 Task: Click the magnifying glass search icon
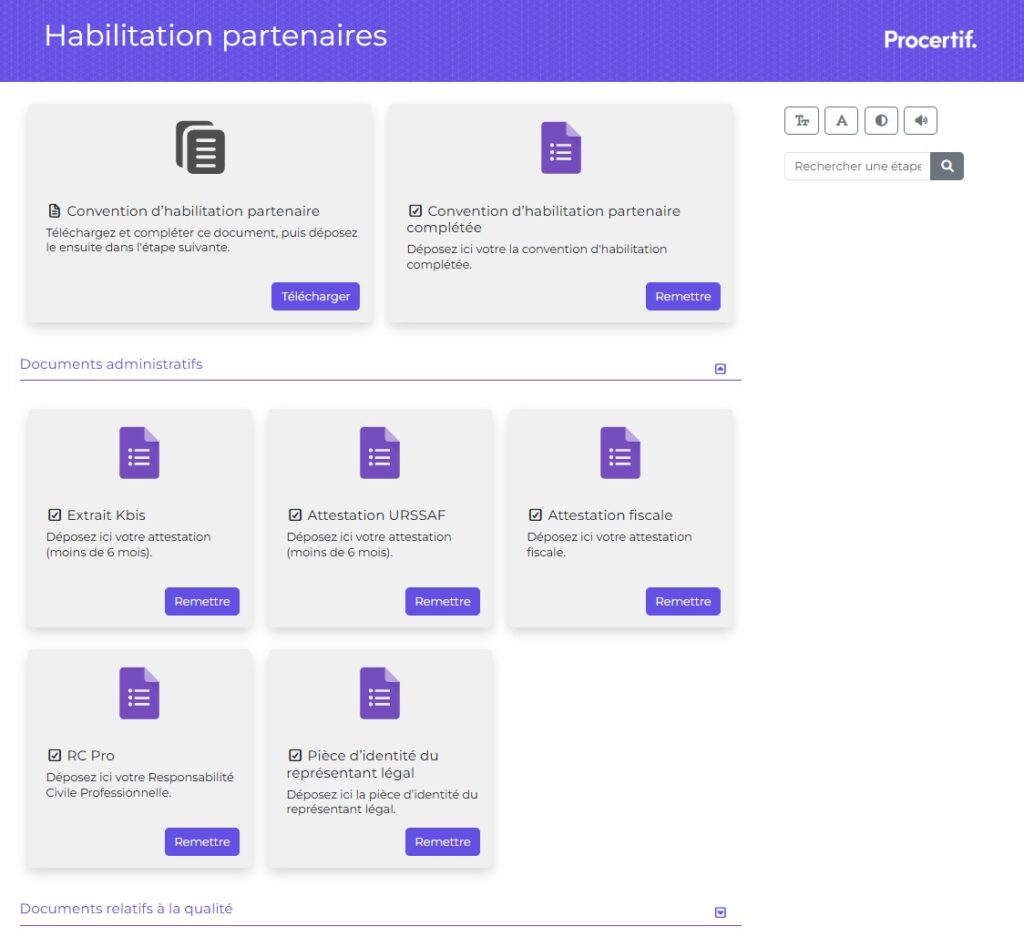click(947, 166)
